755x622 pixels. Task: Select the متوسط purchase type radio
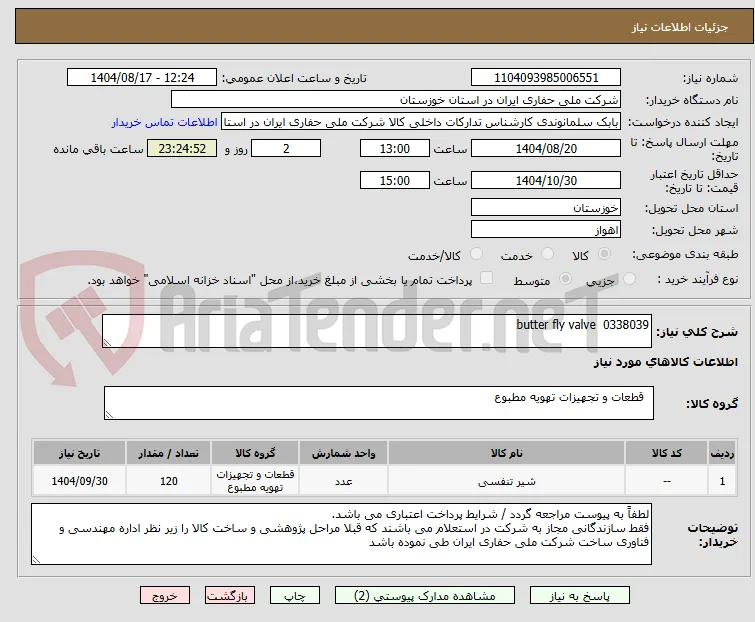point(565,278)
